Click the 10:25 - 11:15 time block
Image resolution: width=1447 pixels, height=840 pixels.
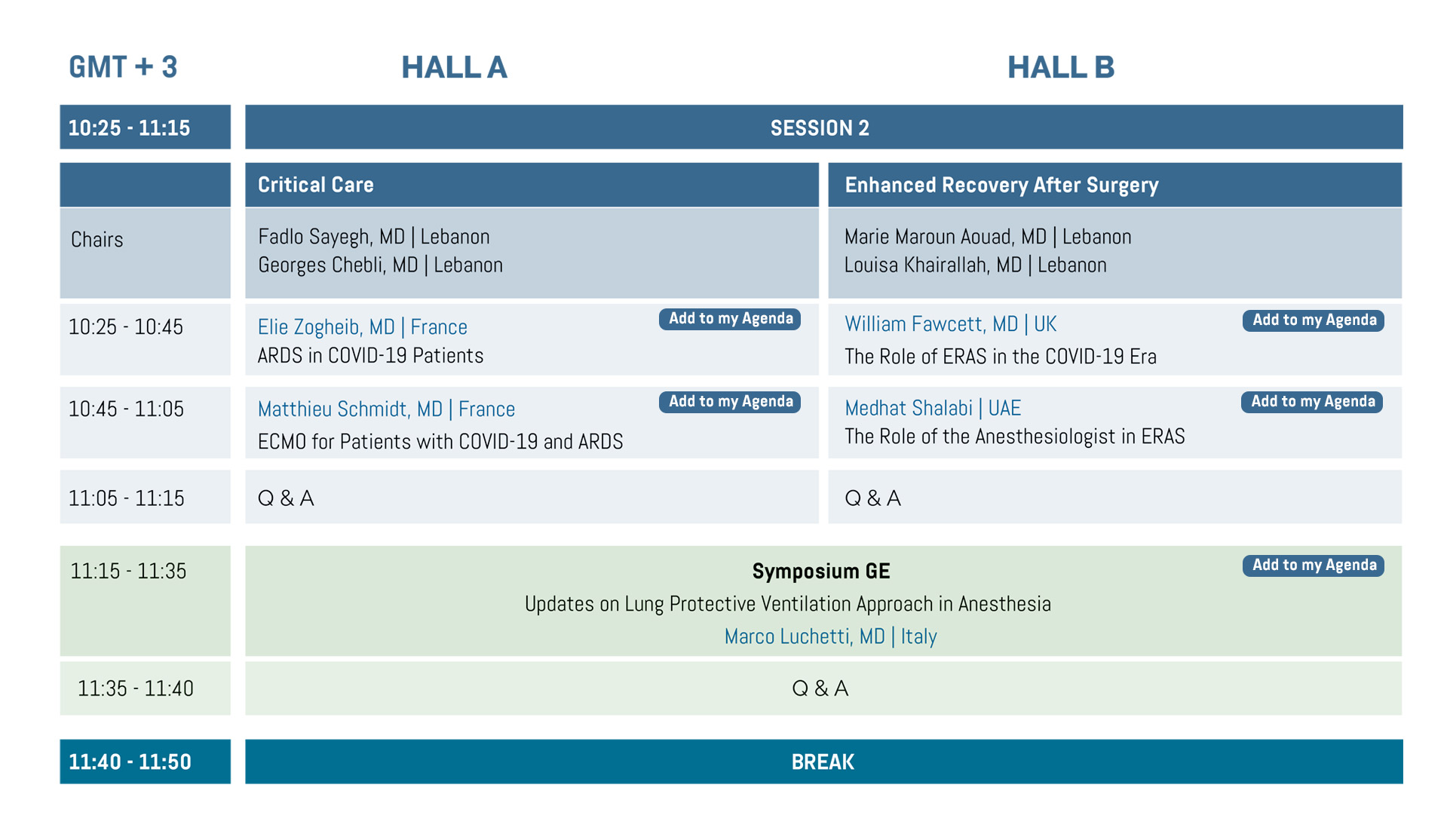tap(145, 127)
